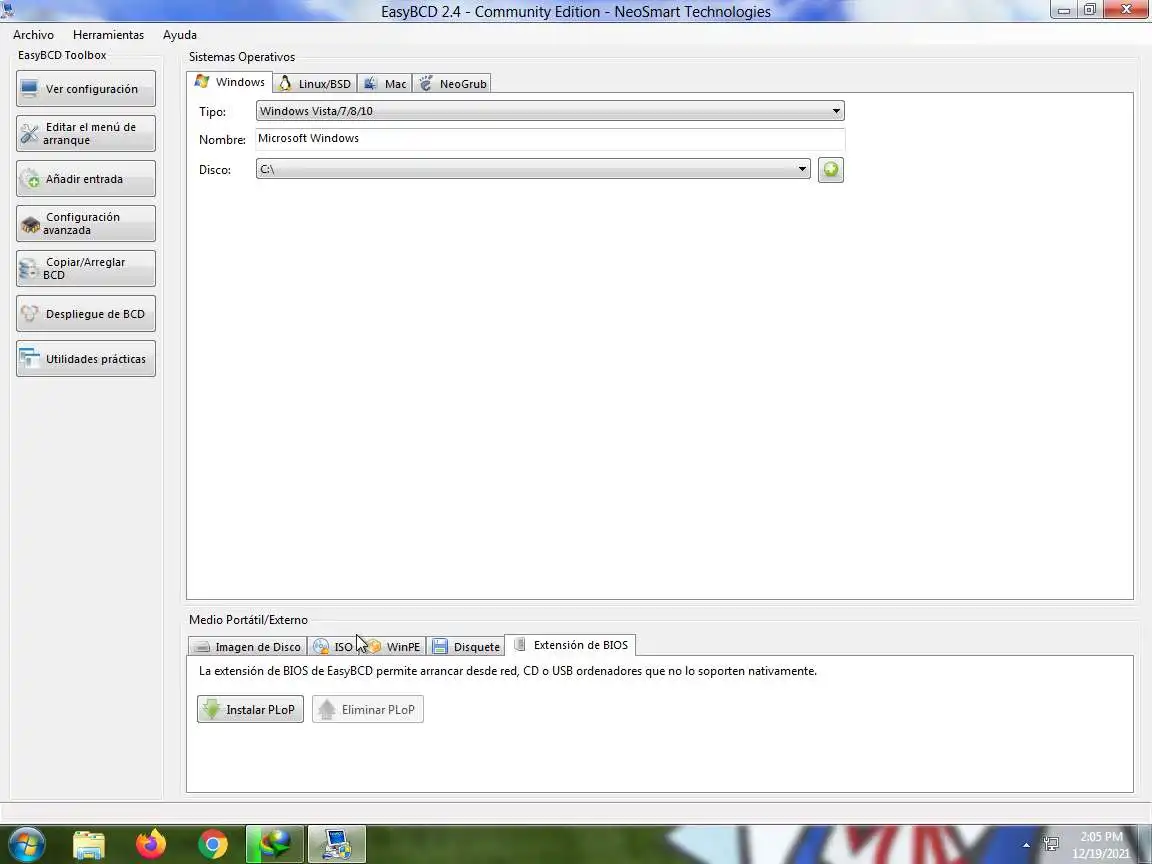Image resolution: width=1152 pixels, height=864 pixels.
Task: Click the Nombre text field
Action: [550, 139]
